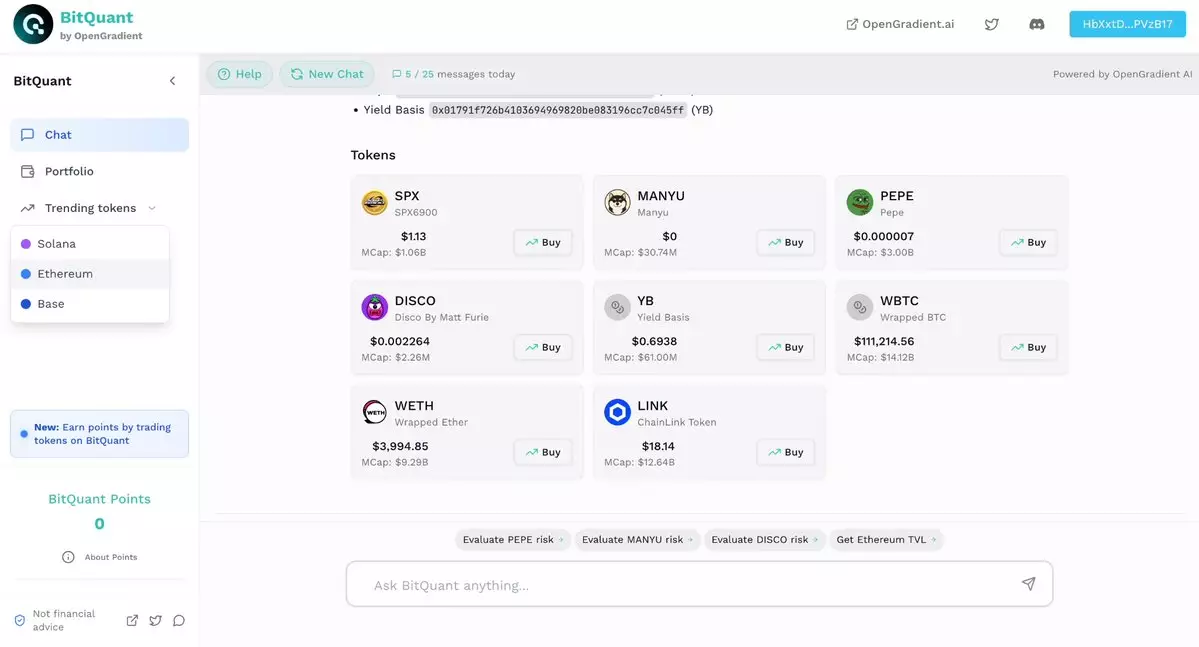Collapse the BitQuant sidebar with the chevron

tap(172, 81)
